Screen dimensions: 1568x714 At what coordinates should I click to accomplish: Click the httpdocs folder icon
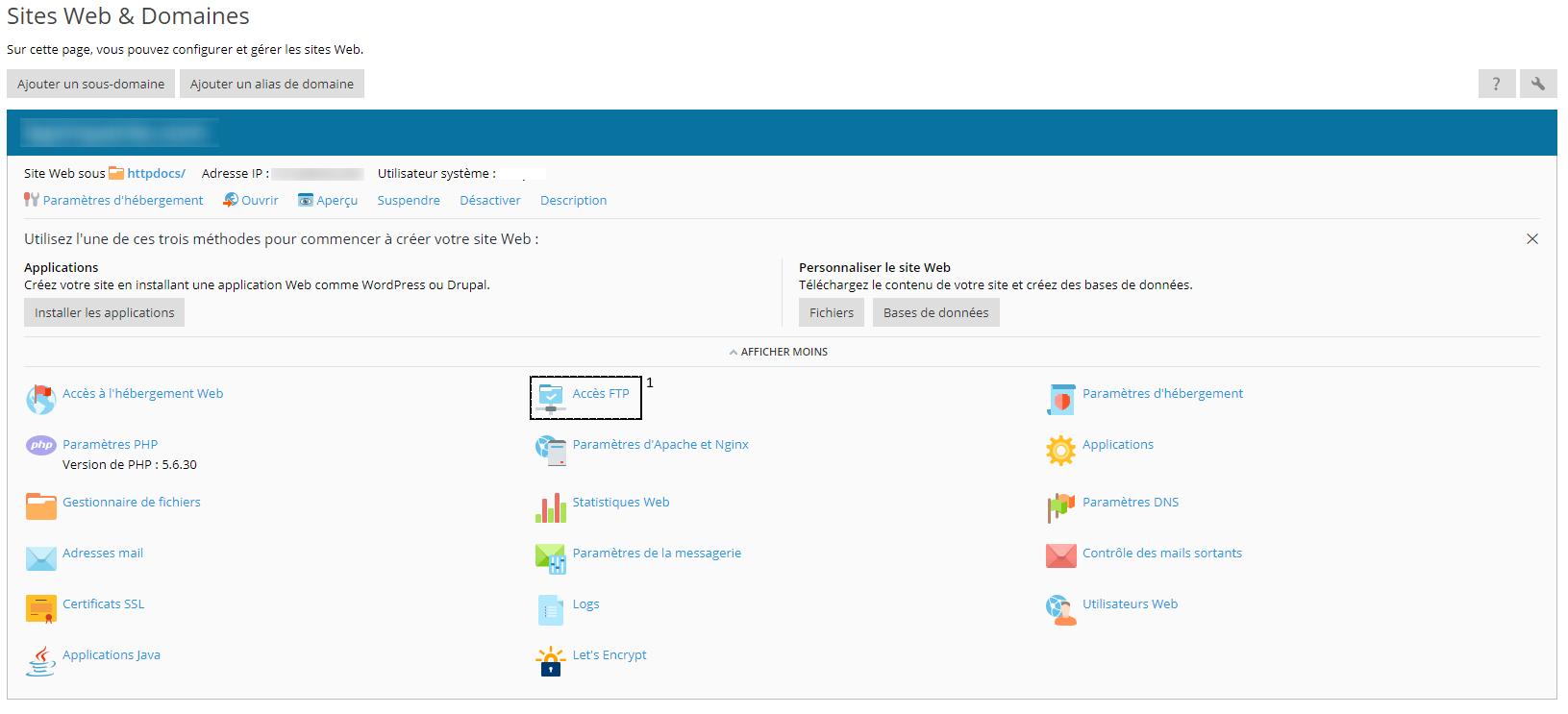click(116, 173)
